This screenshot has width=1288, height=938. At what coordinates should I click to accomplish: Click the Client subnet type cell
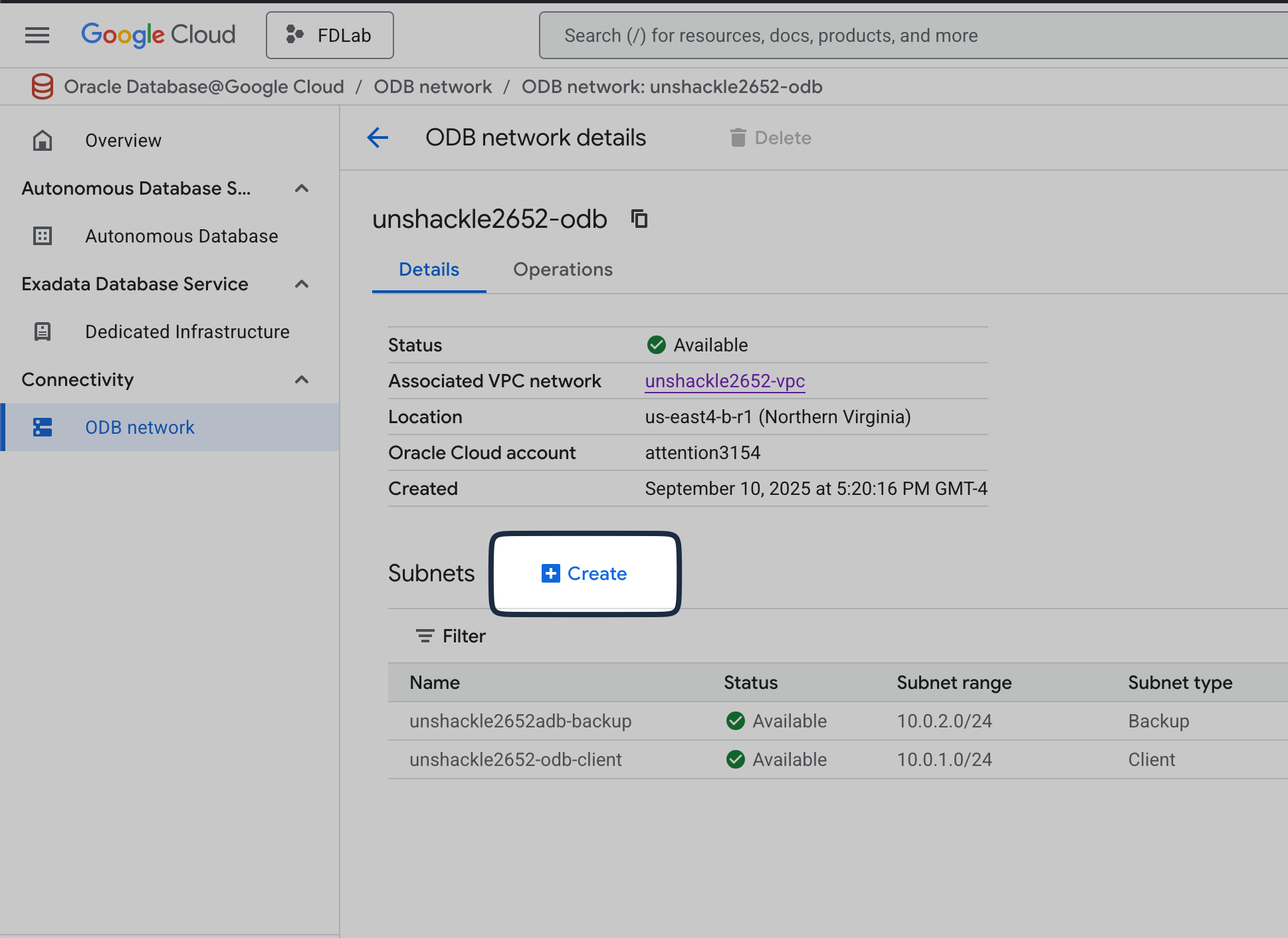(1152, 759)
